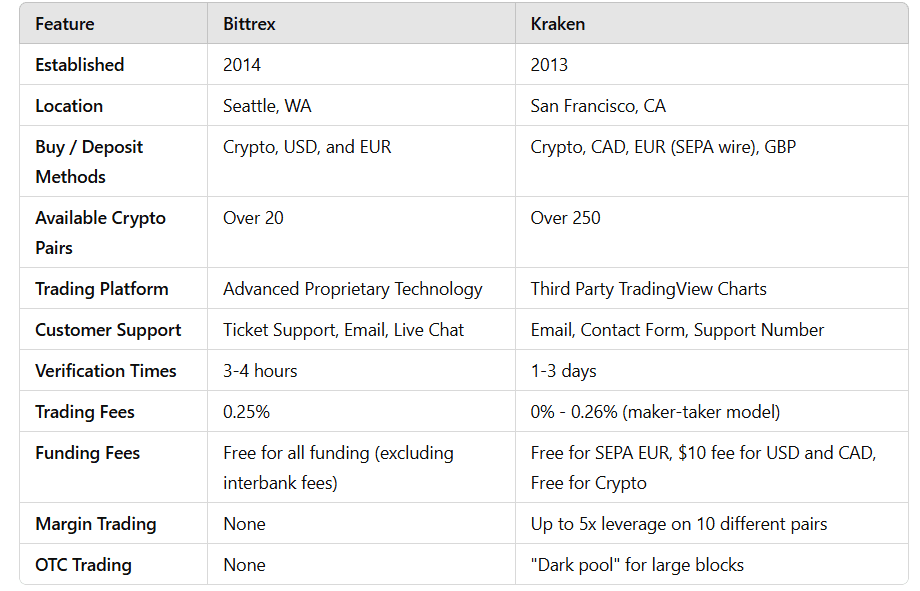Select the Established row label
This screenshot has height=591, width=920.
pos(80,65)
